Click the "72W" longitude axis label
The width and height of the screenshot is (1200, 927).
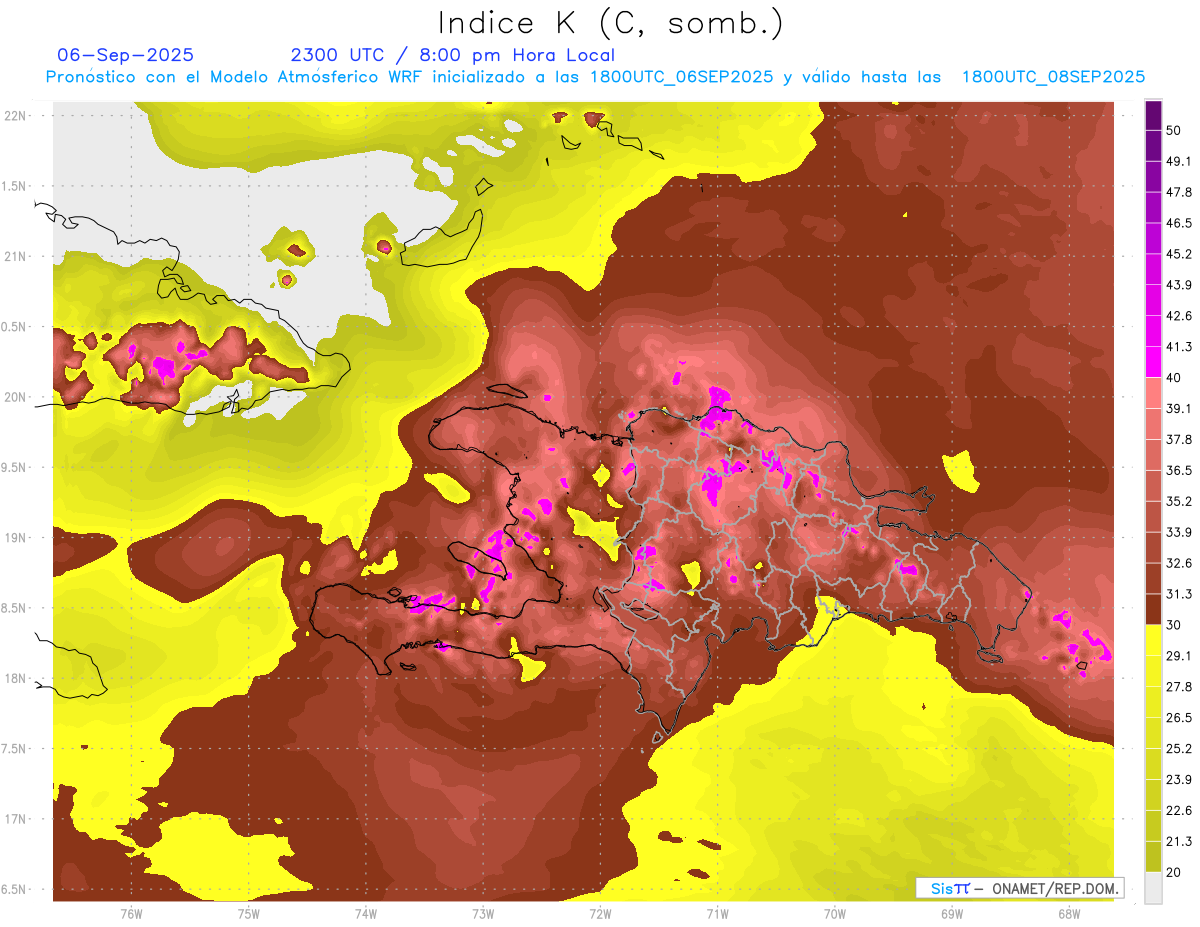tap(600, 913)
